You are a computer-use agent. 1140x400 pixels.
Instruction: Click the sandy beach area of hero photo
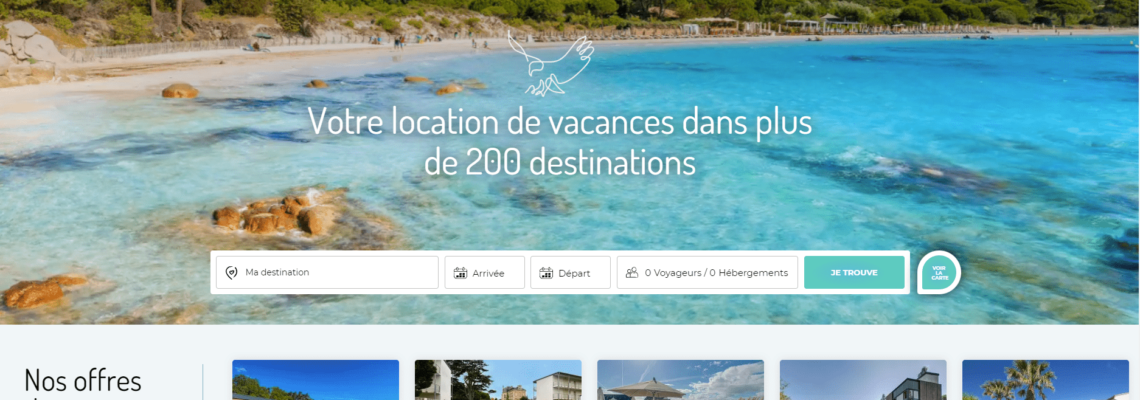point(145,73)
